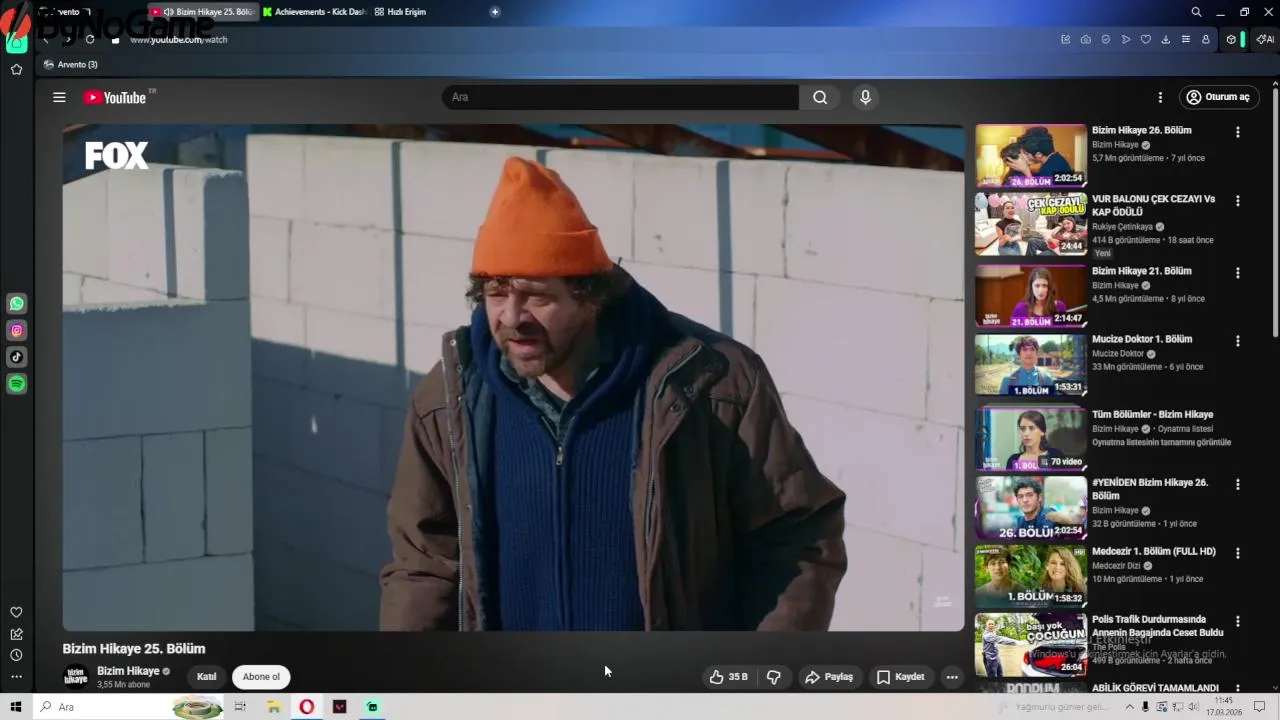The width and height of the screenshot is (1280, 720).
Task: Open Bizim Hikaye channel avatar
Action: click(76, 677)
